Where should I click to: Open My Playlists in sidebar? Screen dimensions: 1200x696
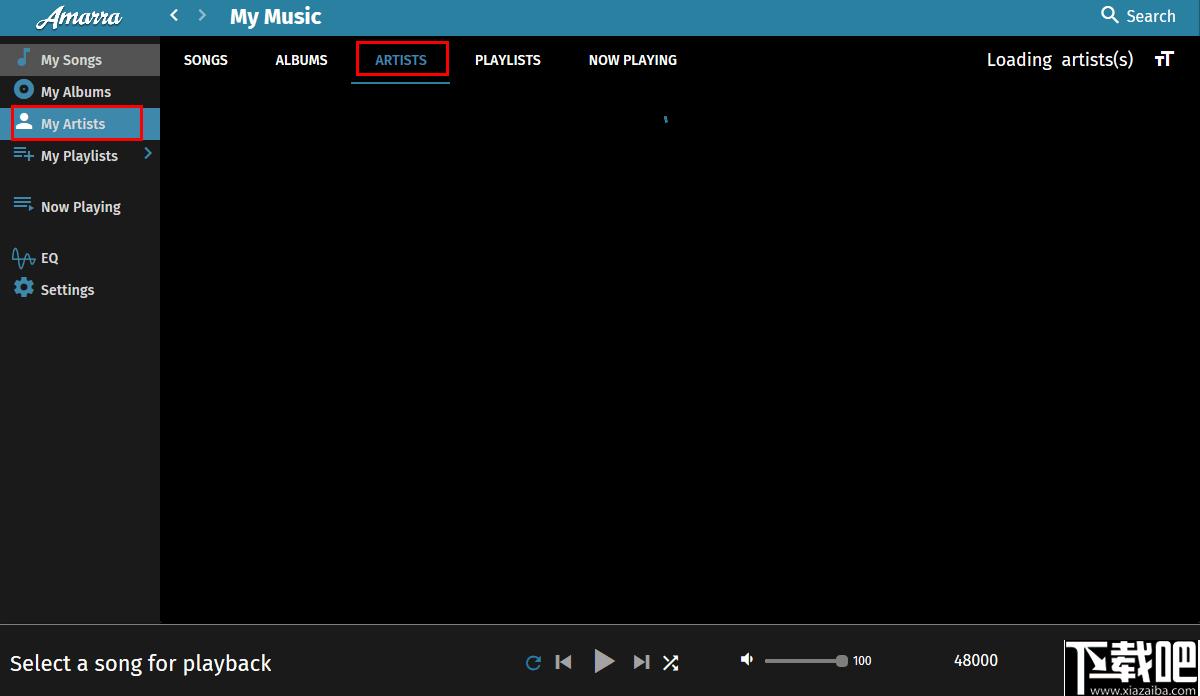click(79, 156)
